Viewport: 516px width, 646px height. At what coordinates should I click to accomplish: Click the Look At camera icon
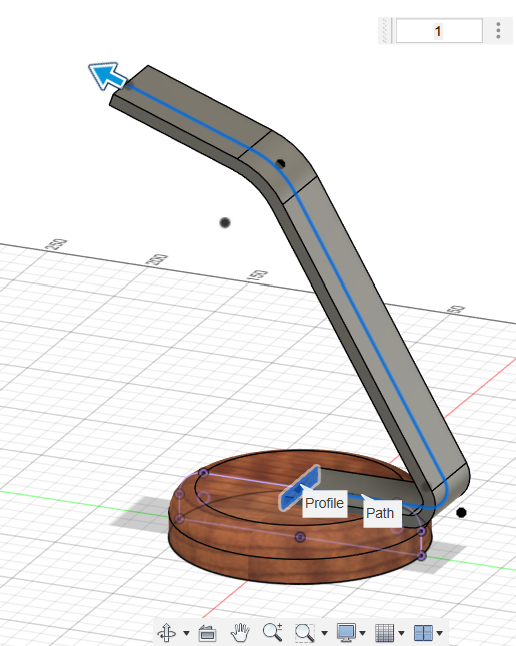click(207, 633)
